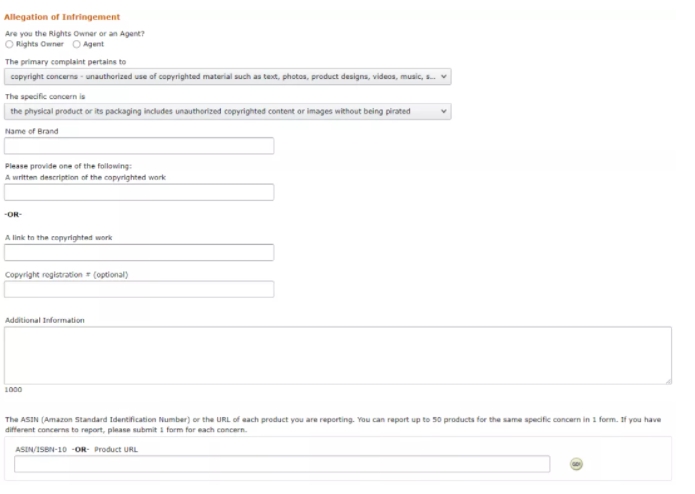Screen dimensions: 695x494
Task: Select the Rights Owner radio button
Action: tap(9, 44)
